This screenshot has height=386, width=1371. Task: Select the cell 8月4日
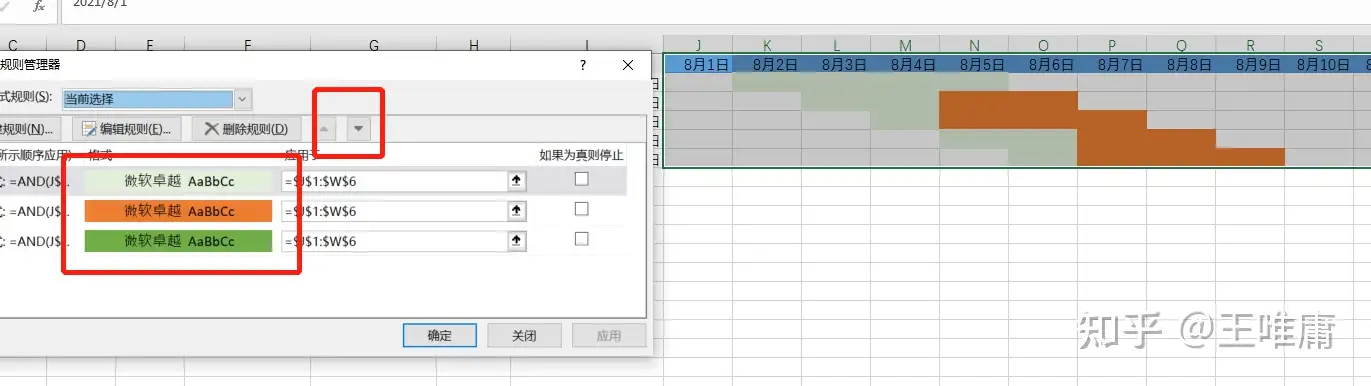pos(905,64)
